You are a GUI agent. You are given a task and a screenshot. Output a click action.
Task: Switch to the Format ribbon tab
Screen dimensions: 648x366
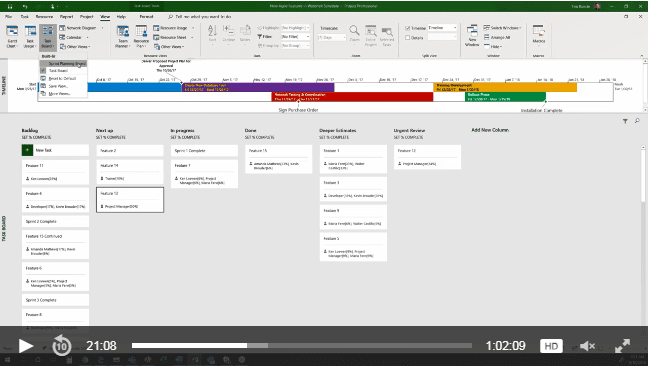point(146,17)
